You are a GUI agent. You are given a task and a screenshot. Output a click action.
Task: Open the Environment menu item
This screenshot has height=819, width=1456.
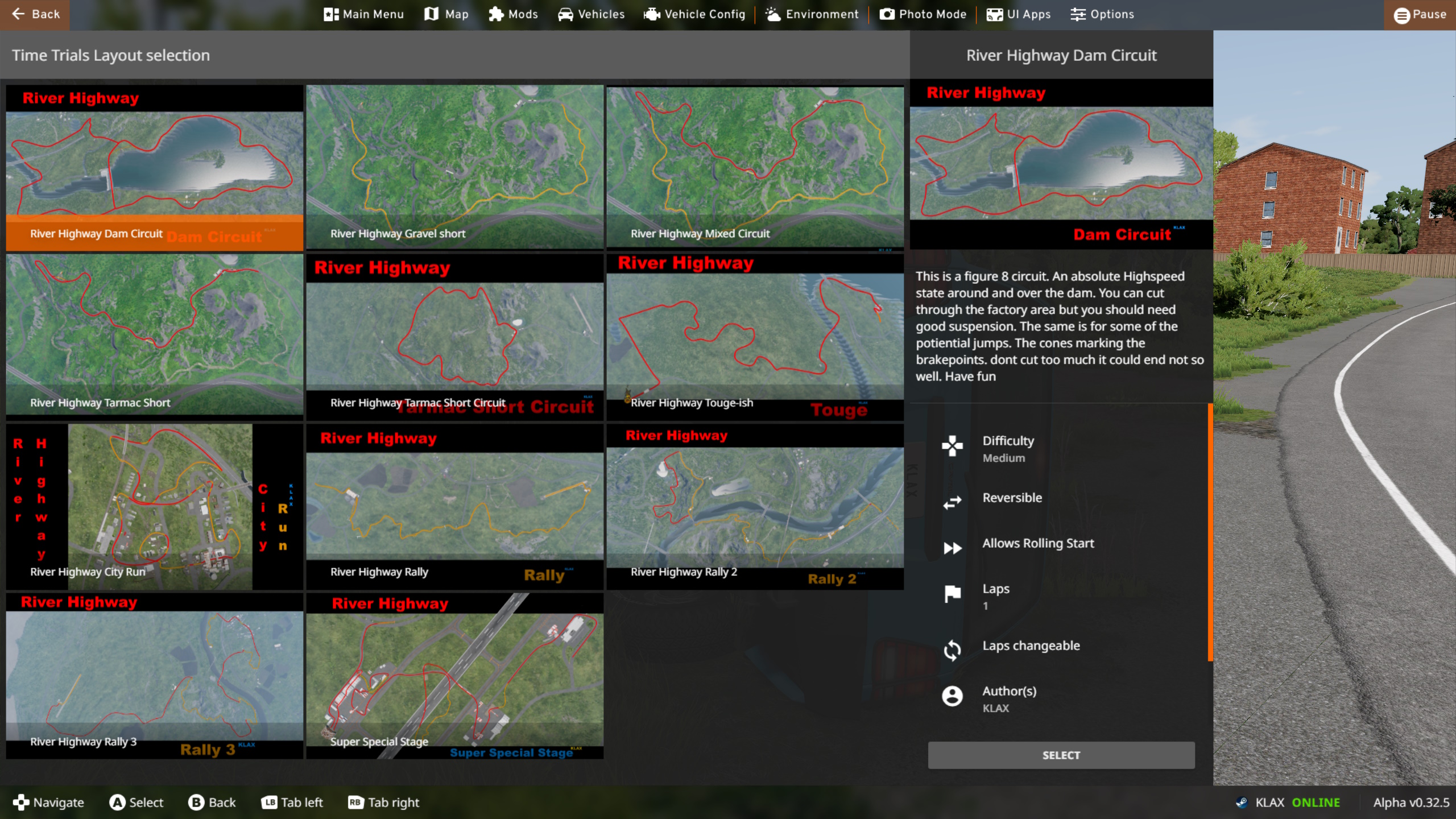812,14
